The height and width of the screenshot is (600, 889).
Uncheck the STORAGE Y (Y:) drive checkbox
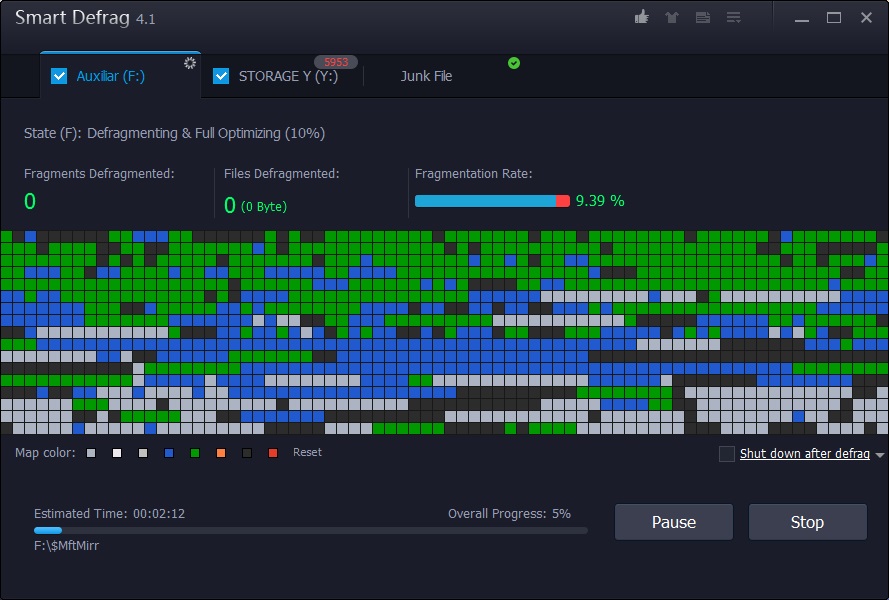[221, 76]
